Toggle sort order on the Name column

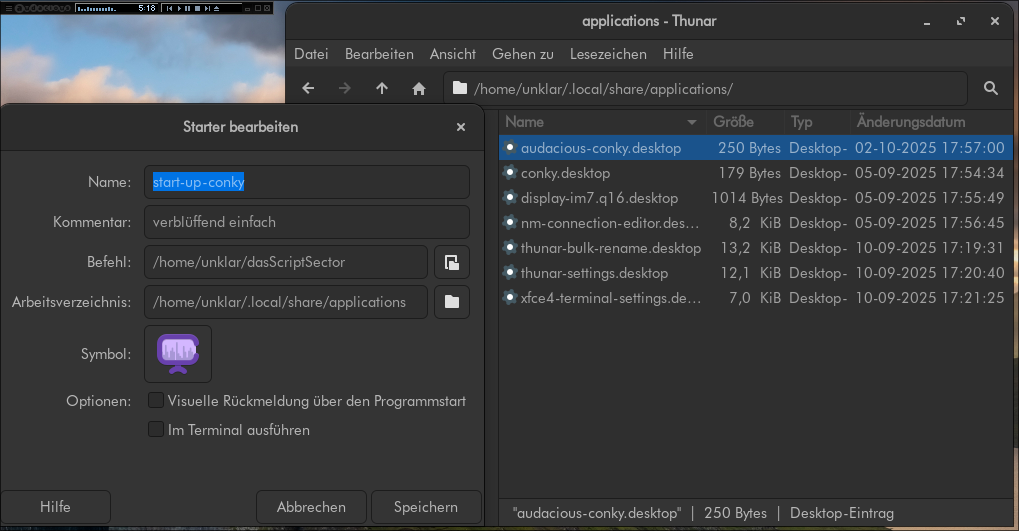click(602, 122)
